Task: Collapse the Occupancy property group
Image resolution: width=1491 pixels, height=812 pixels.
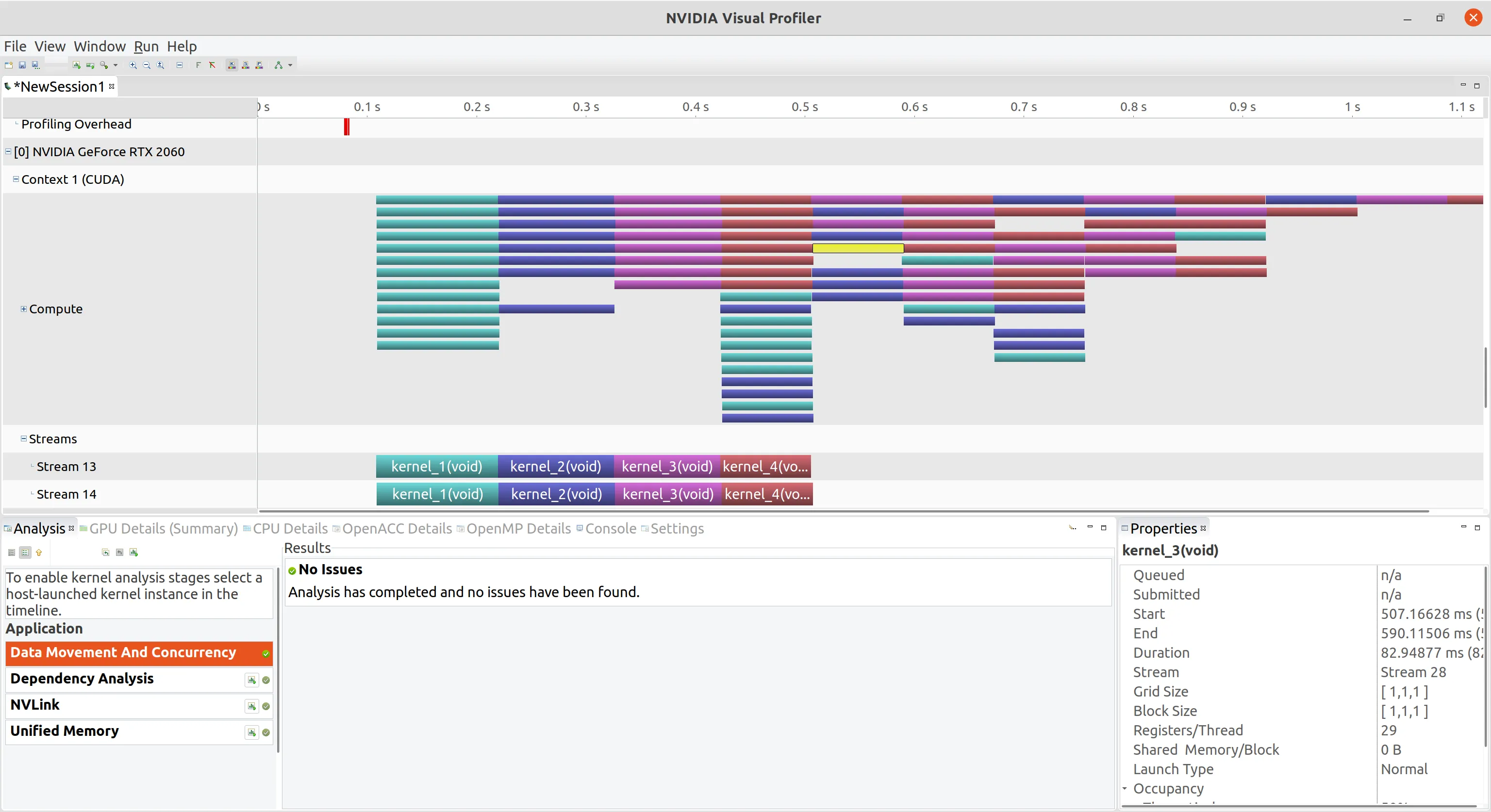Action: point(1125,788)
